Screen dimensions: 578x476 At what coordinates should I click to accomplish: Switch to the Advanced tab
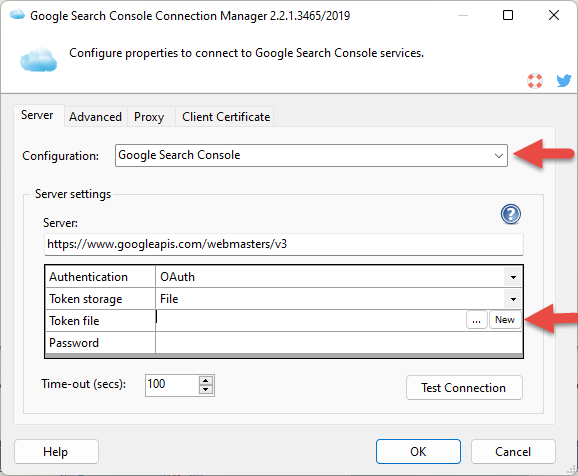click(95, 117)
